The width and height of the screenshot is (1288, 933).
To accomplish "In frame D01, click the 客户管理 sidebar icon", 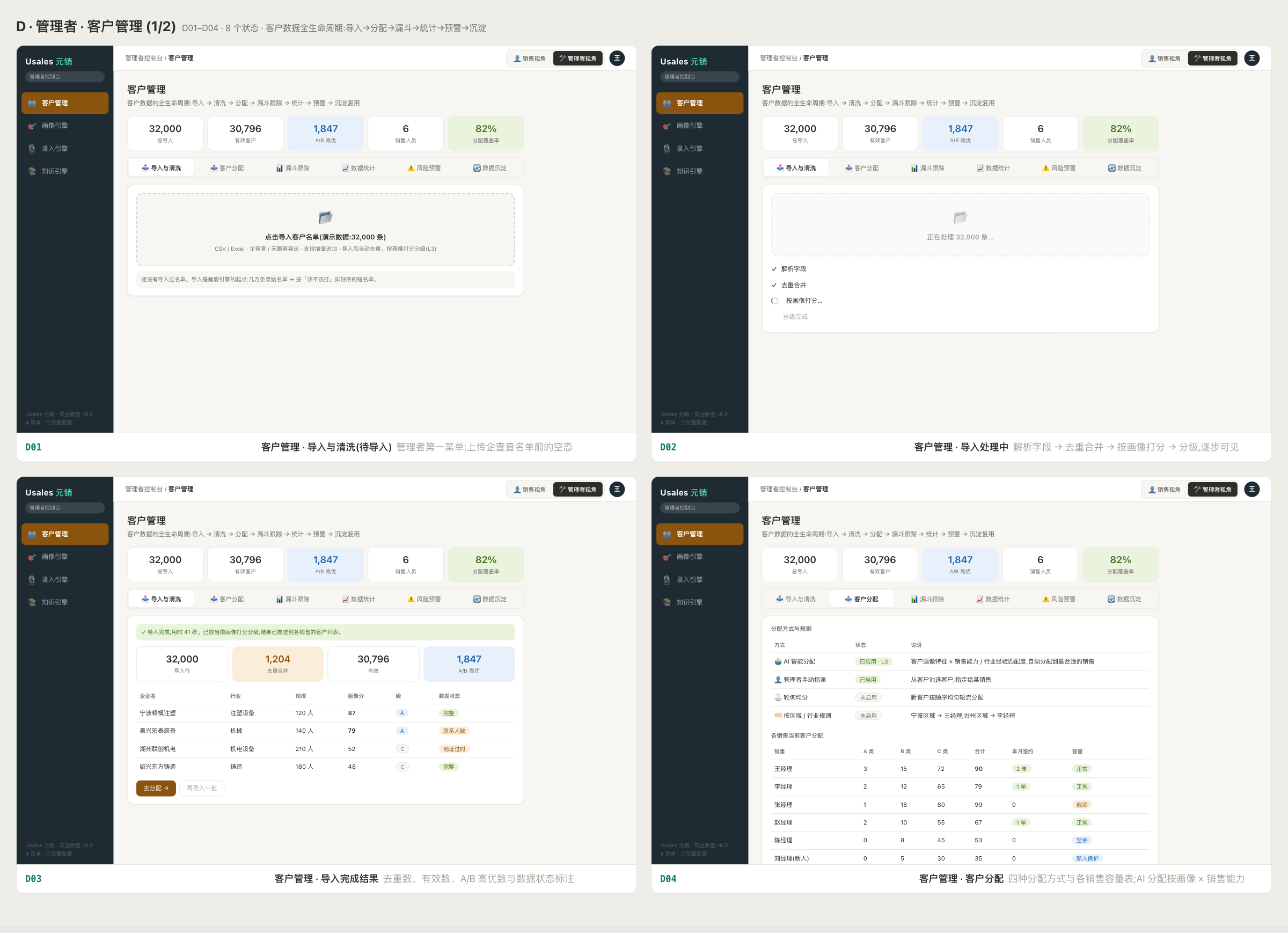I will click(32, 104).
